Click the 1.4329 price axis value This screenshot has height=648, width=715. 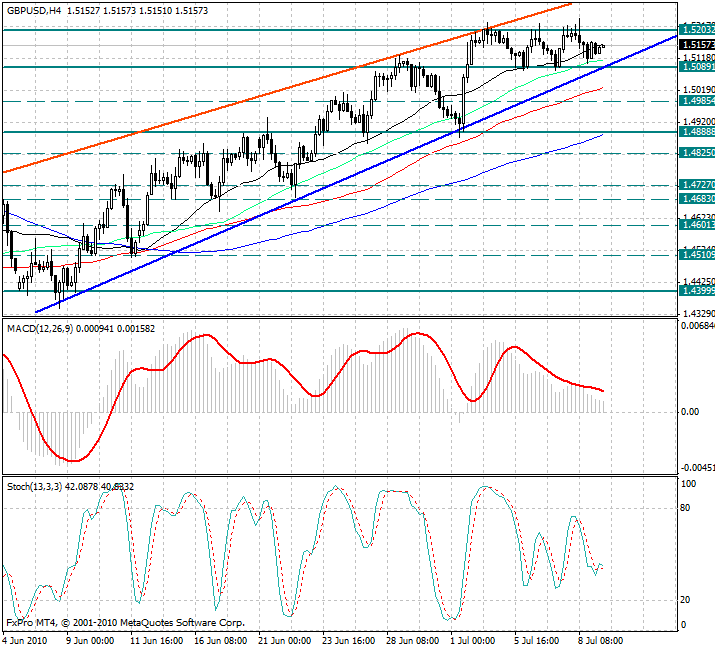(x=698, y=313)
